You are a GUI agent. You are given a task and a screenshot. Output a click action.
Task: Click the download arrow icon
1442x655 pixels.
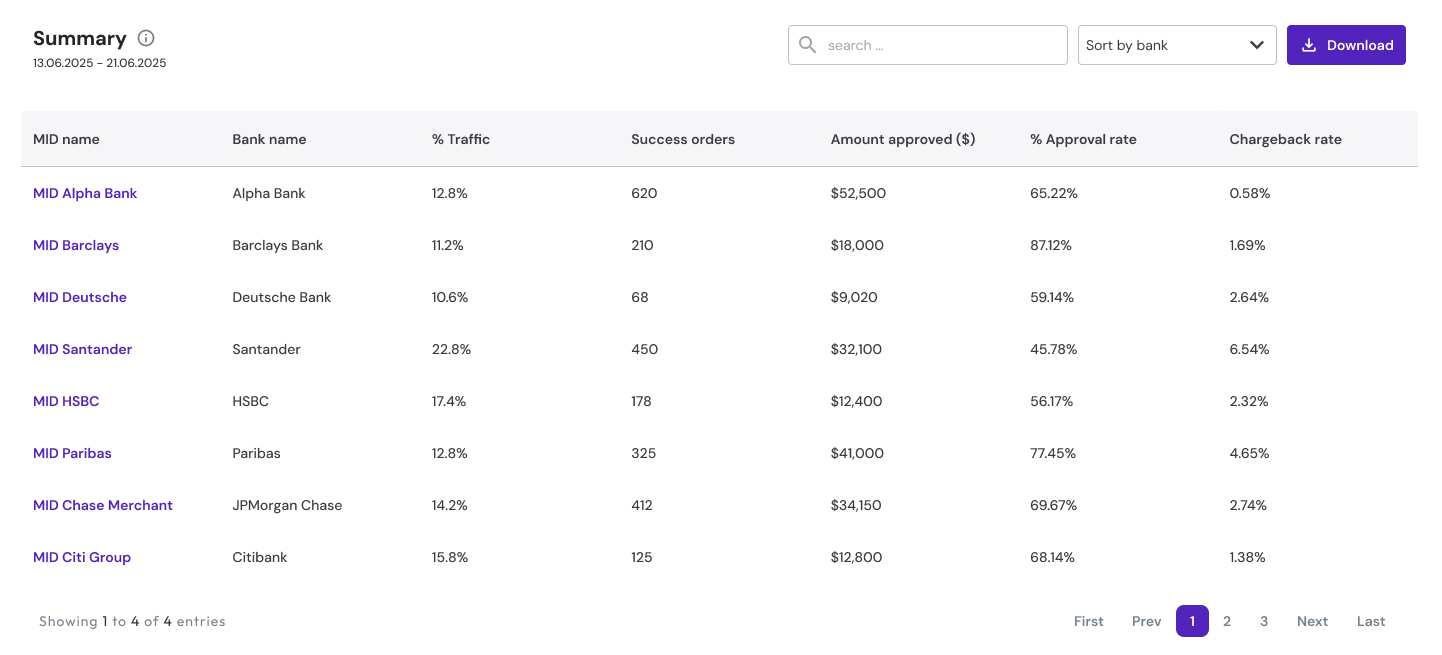coord(1309,45)
